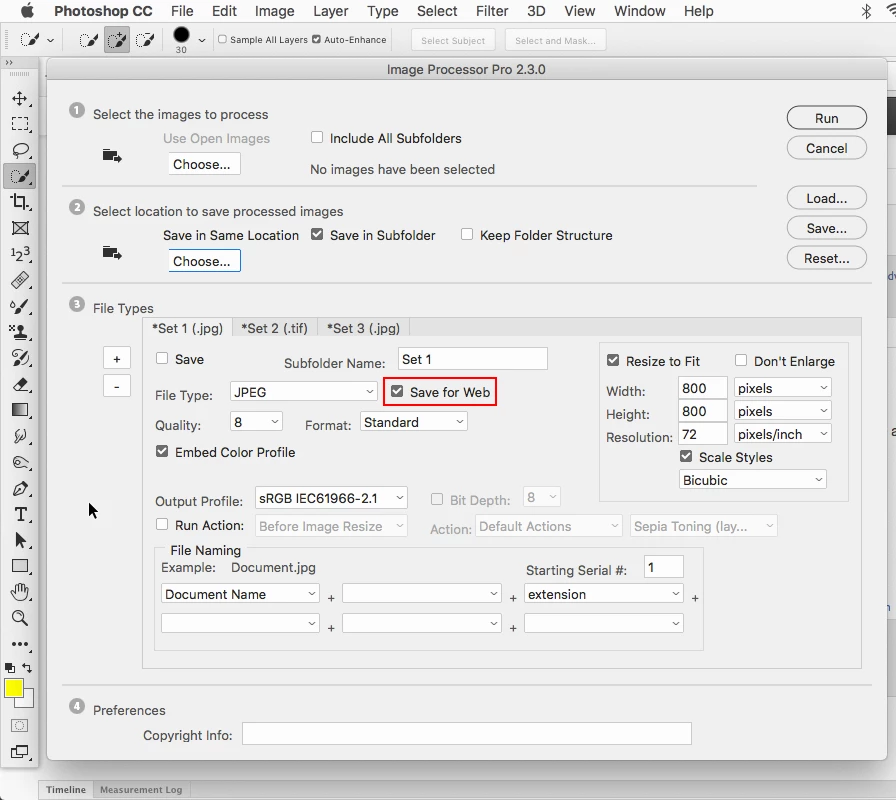Viewport: 896px width, 800px height.
Task: Enable the Don't Enlarge option
Action: (741, 361)
